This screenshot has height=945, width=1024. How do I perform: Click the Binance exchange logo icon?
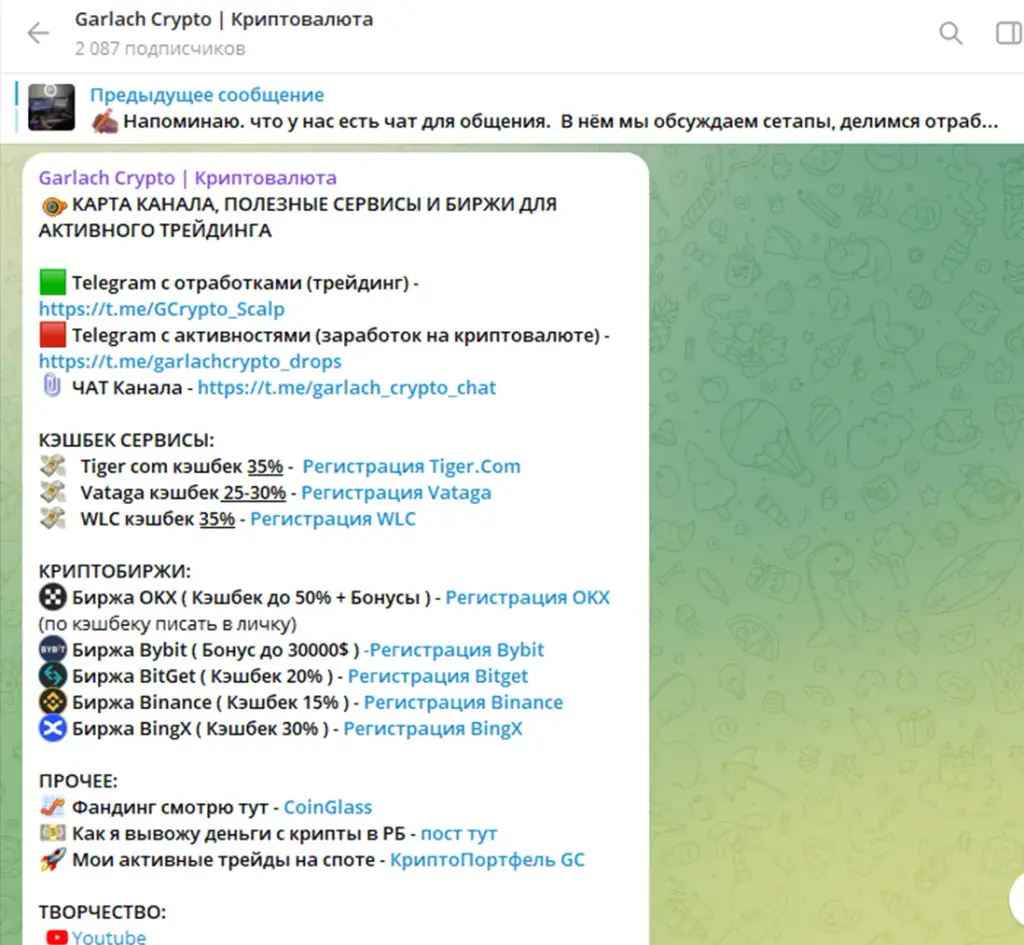pos(52,702)
